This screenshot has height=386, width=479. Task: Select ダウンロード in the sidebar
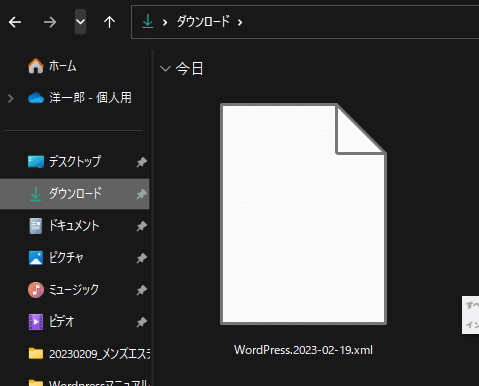tap(75, 194)
